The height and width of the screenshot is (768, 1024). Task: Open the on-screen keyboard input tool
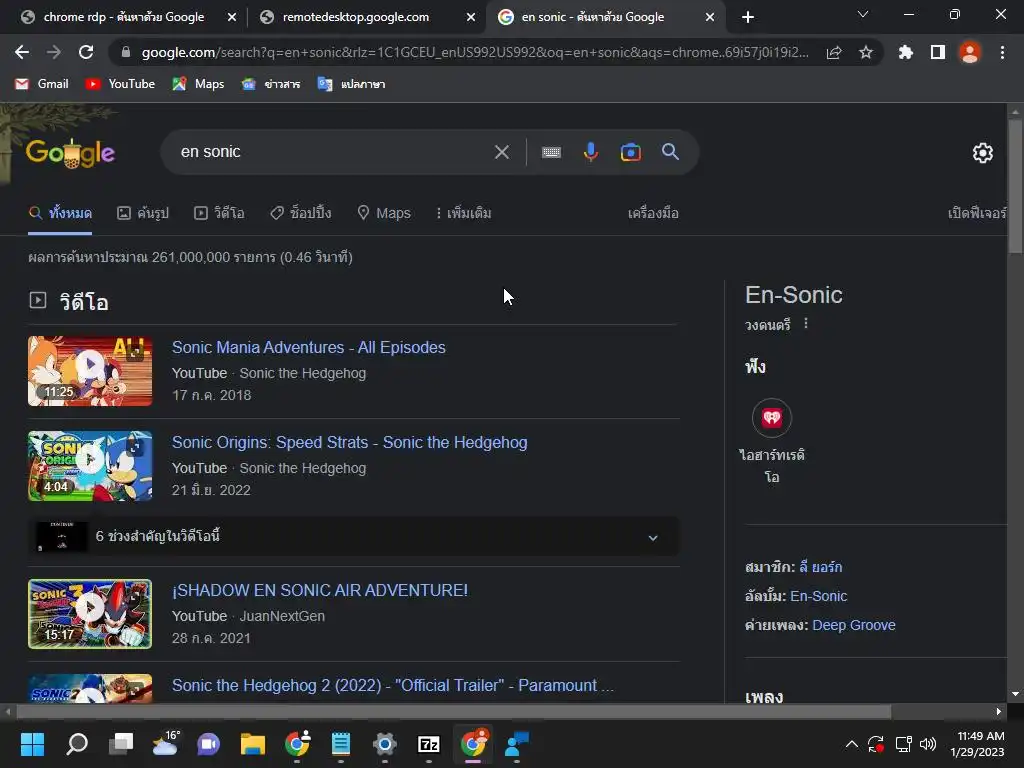(551, 152)
